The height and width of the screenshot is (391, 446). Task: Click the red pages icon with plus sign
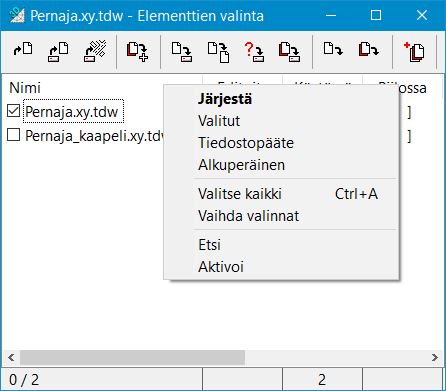(137, 51)
